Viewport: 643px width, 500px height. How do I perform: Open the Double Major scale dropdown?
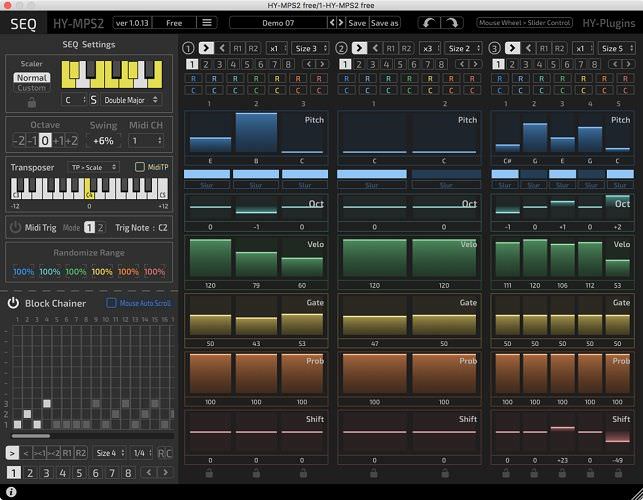pyautogui.click(x=131, y=100)
